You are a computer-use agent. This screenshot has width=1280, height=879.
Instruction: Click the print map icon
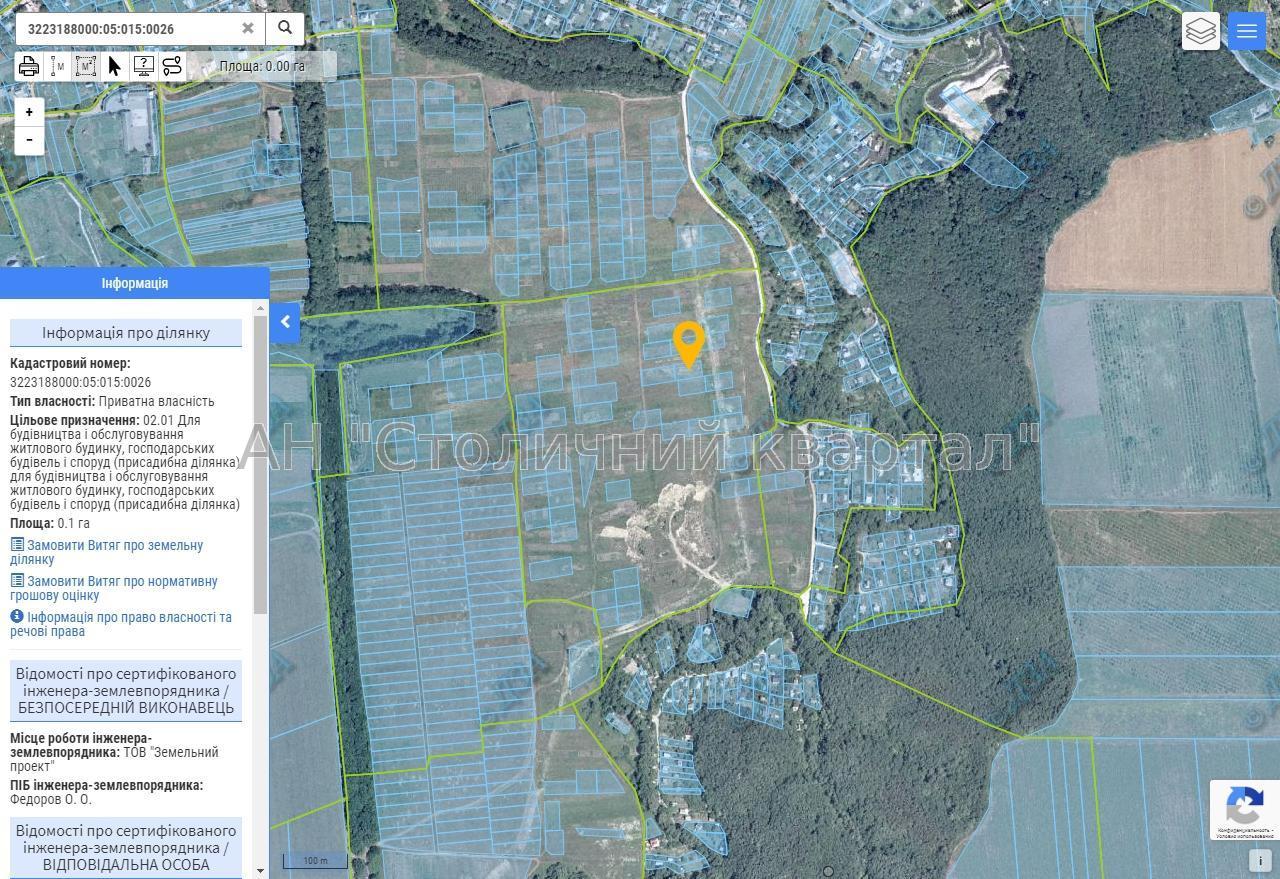click(29, 67)
